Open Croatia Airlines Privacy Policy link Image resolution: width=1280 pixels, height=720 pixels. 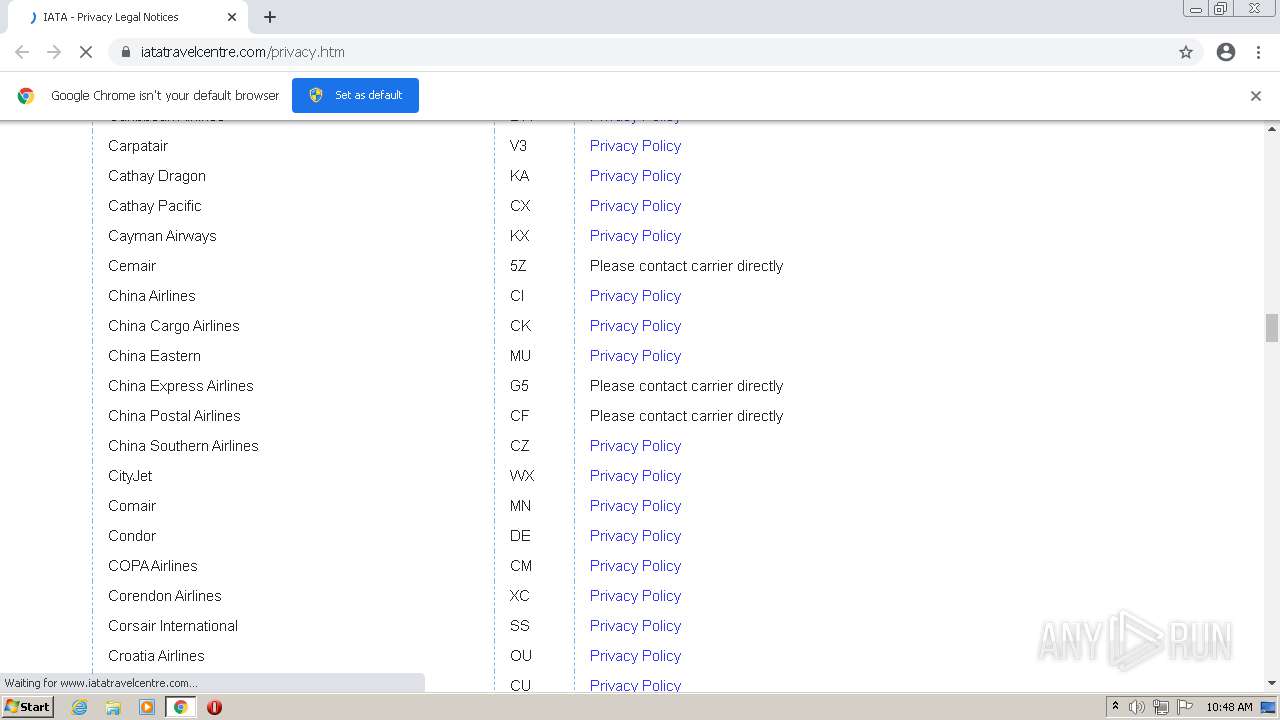[635, 656]
